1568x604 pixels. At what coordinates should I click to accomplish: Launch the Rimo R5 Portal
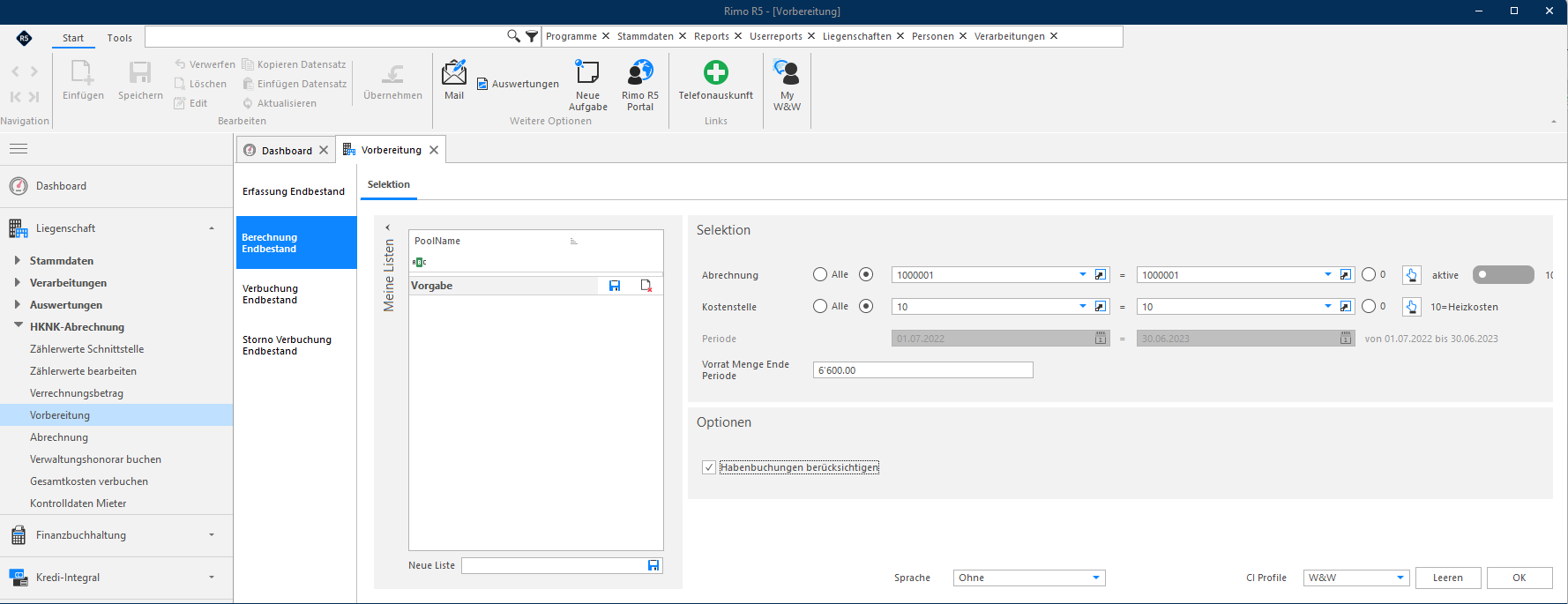click(x=640, y=86)
